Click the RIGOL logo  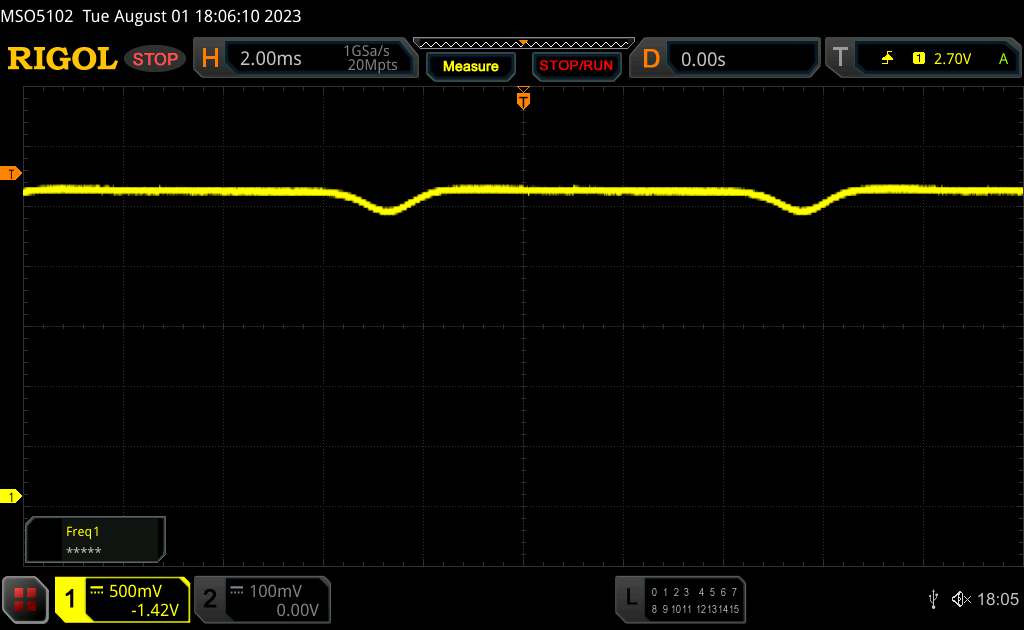[x=62, y=59]
